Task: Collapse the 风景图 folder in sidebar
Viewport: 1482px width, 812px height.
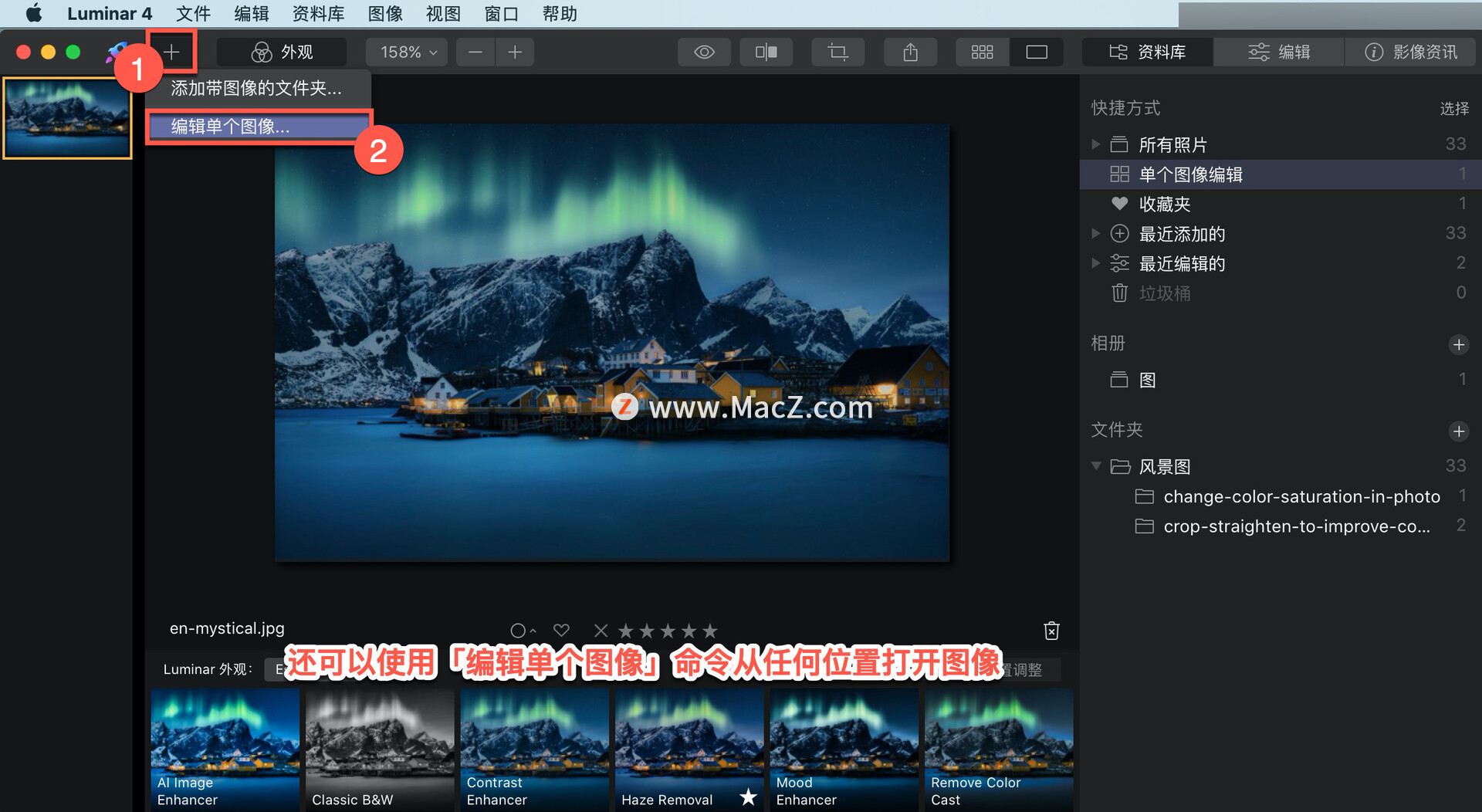Action: [x=1095, y=465]
